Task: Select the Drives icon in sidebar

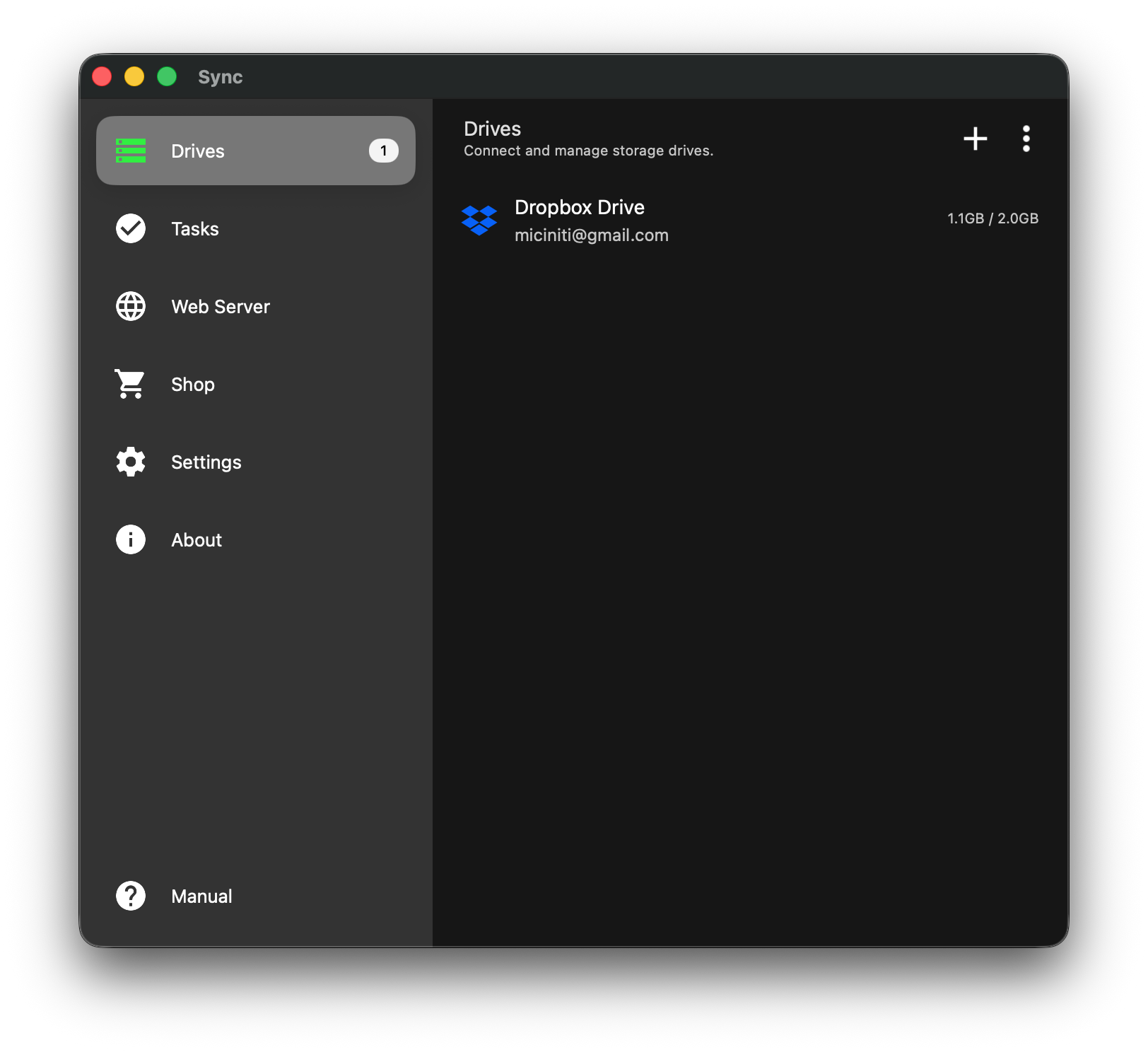Action: 131,151
